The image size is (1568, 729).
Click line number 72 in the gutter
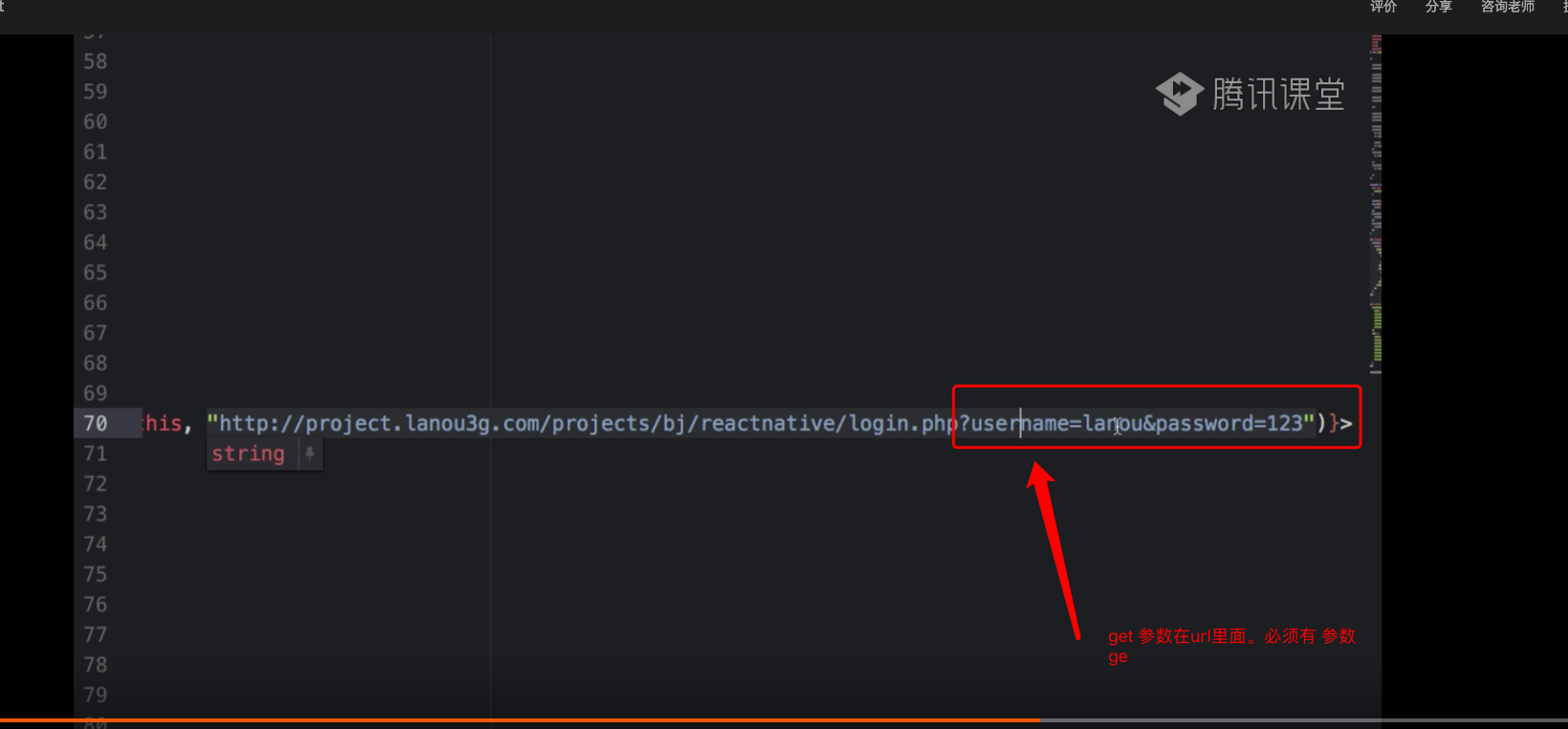96,483
